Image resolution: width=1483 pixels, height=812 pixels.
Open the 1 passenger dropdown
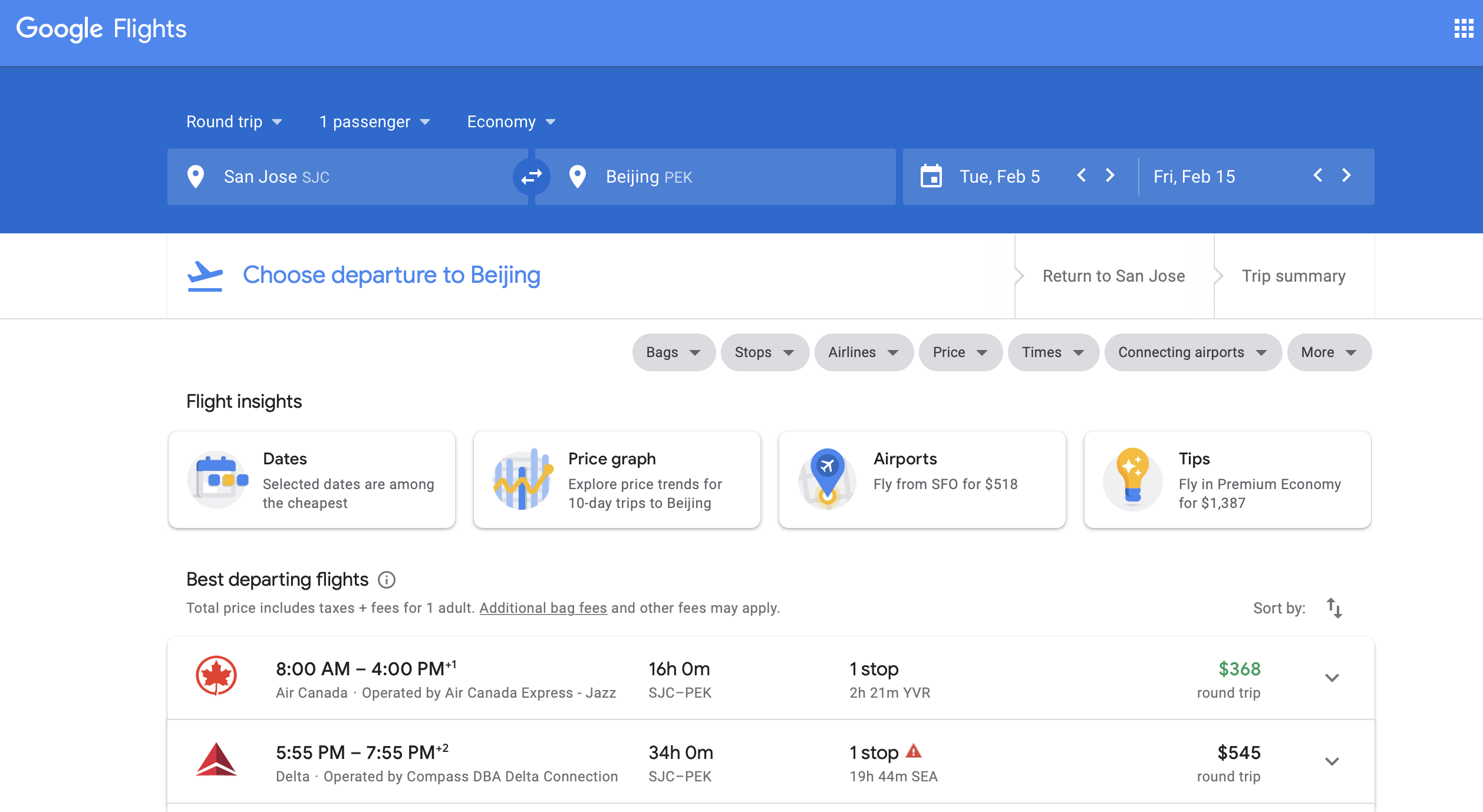coord(375,121)
